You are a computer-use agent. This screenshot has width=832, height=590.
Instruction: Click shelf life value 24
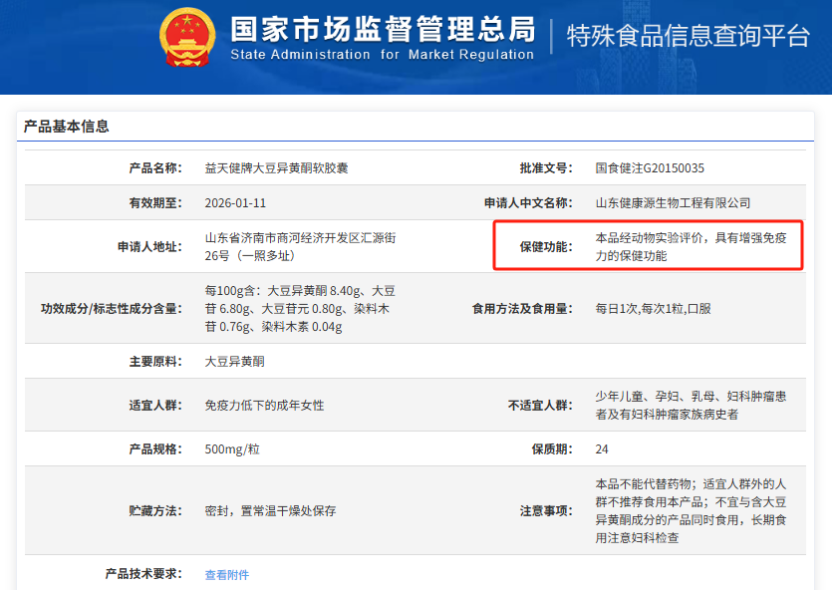tap(602, 449)
